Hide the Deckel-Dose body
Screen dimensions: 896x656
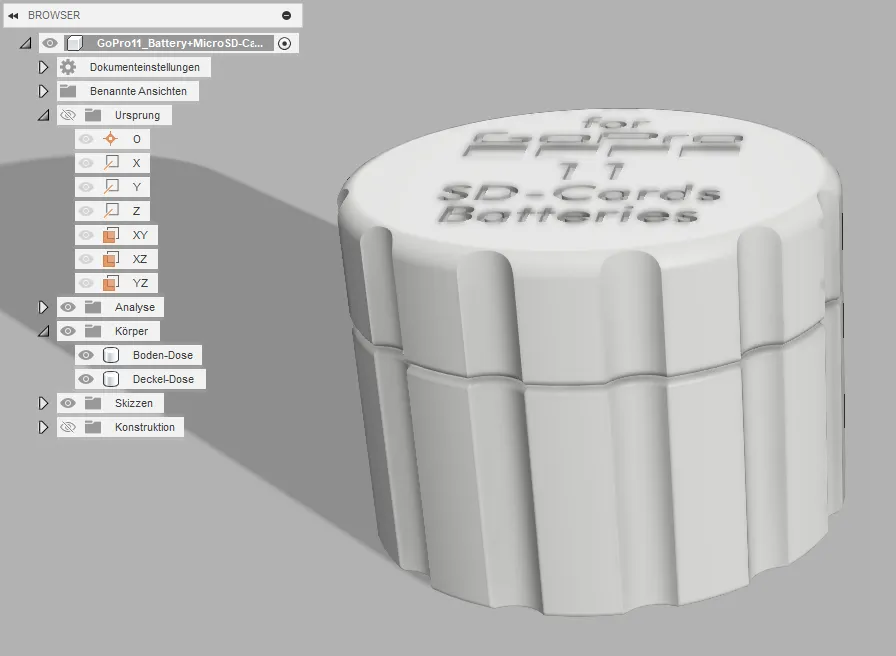click(86, 379)
